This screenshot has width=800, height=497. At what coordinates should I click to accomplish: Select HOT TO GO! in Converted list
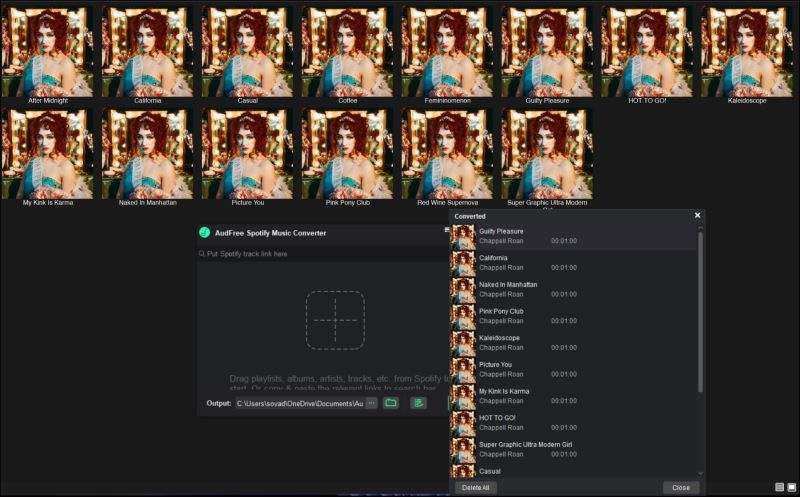point(573,423)
